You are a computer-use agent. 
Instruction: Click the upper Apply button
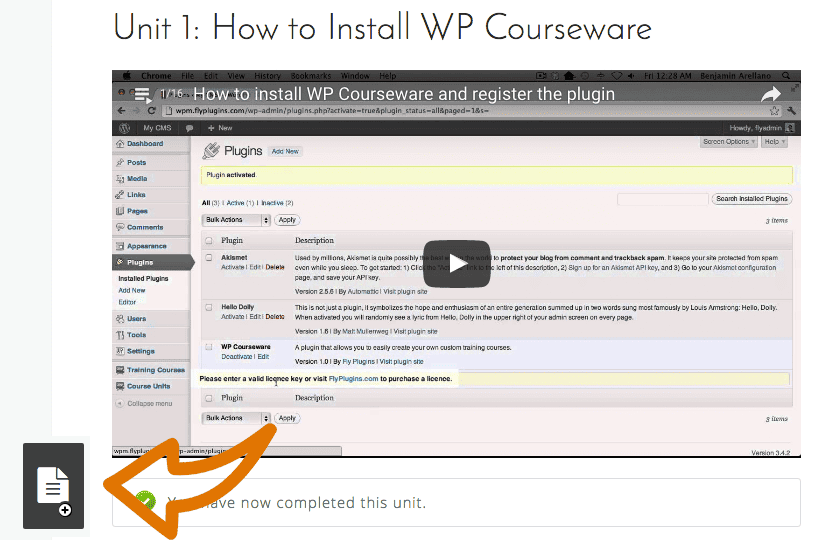[x=287, y=220]
